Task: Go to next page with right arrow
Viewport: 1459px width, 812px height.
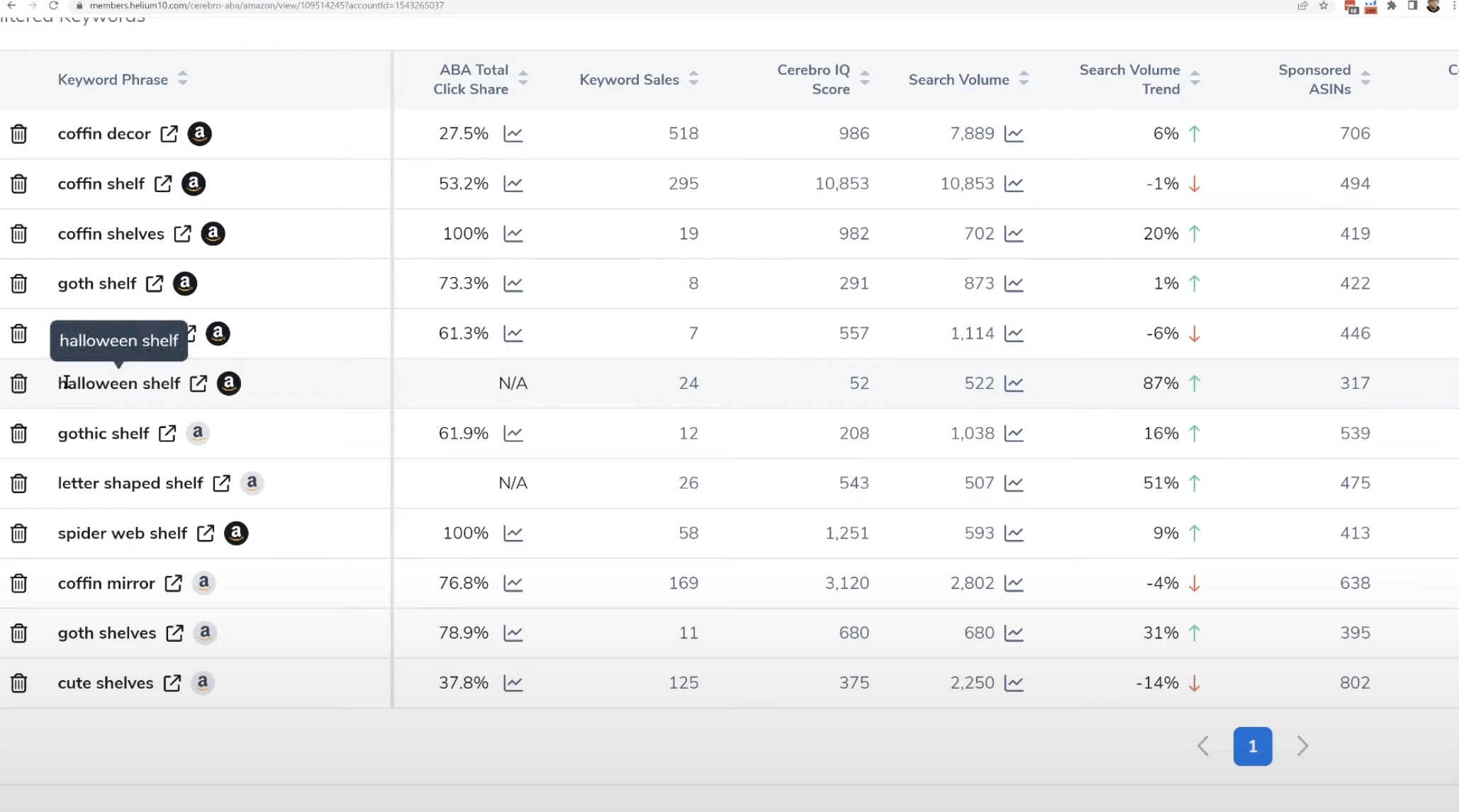Action: (x=1303, y=746)
